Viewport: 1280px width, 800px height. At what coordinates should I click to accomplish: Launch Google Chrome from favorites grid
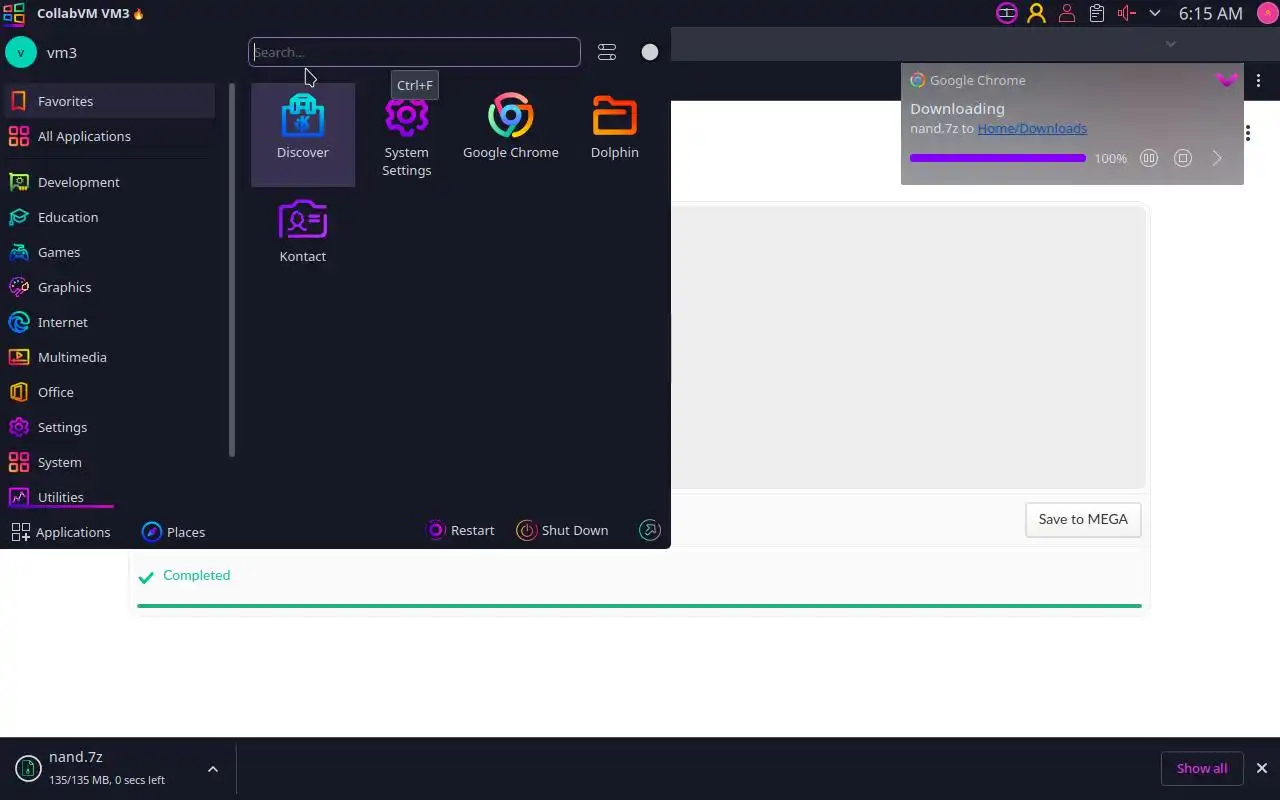[510, 134]
